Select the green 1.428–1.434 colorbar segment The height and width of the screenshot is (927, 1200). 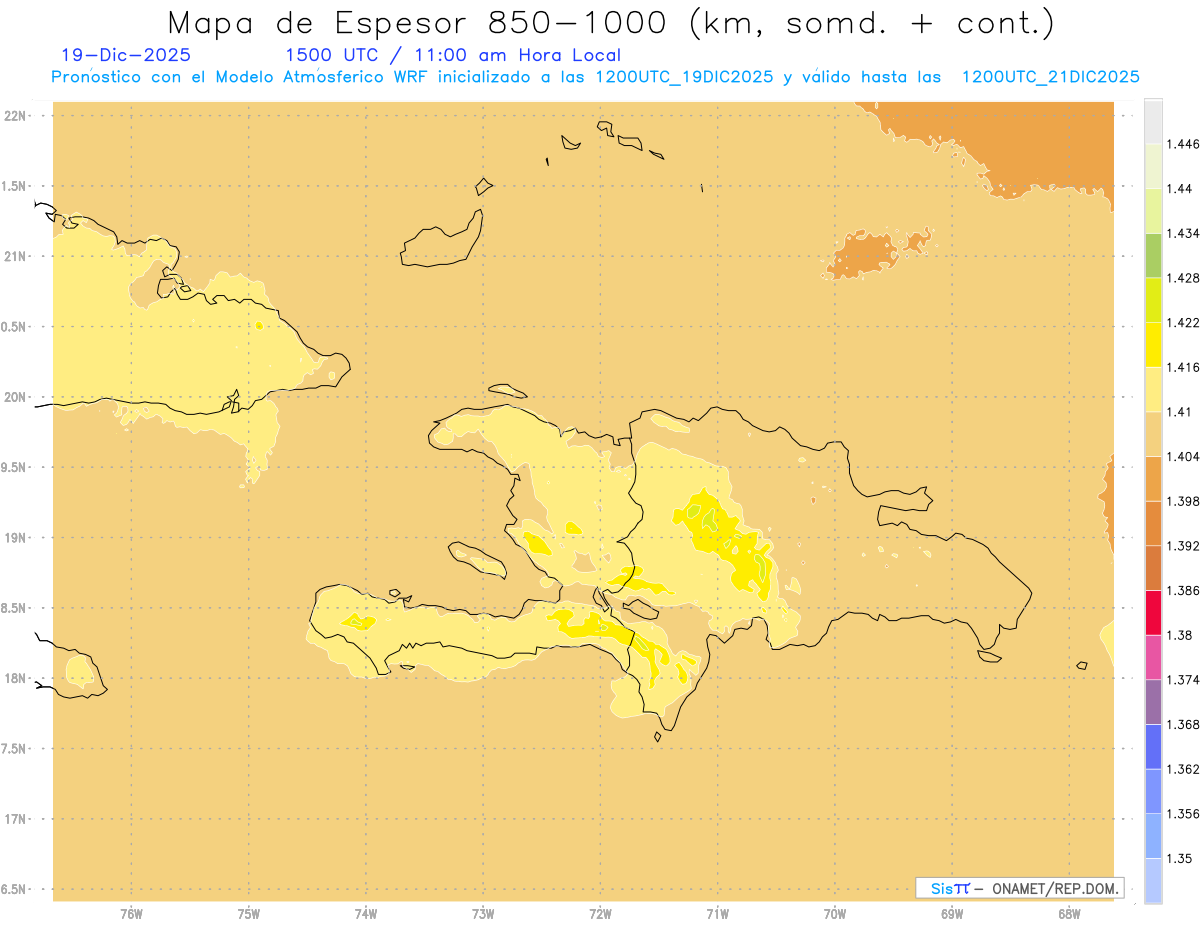[x=1153, y=256]
